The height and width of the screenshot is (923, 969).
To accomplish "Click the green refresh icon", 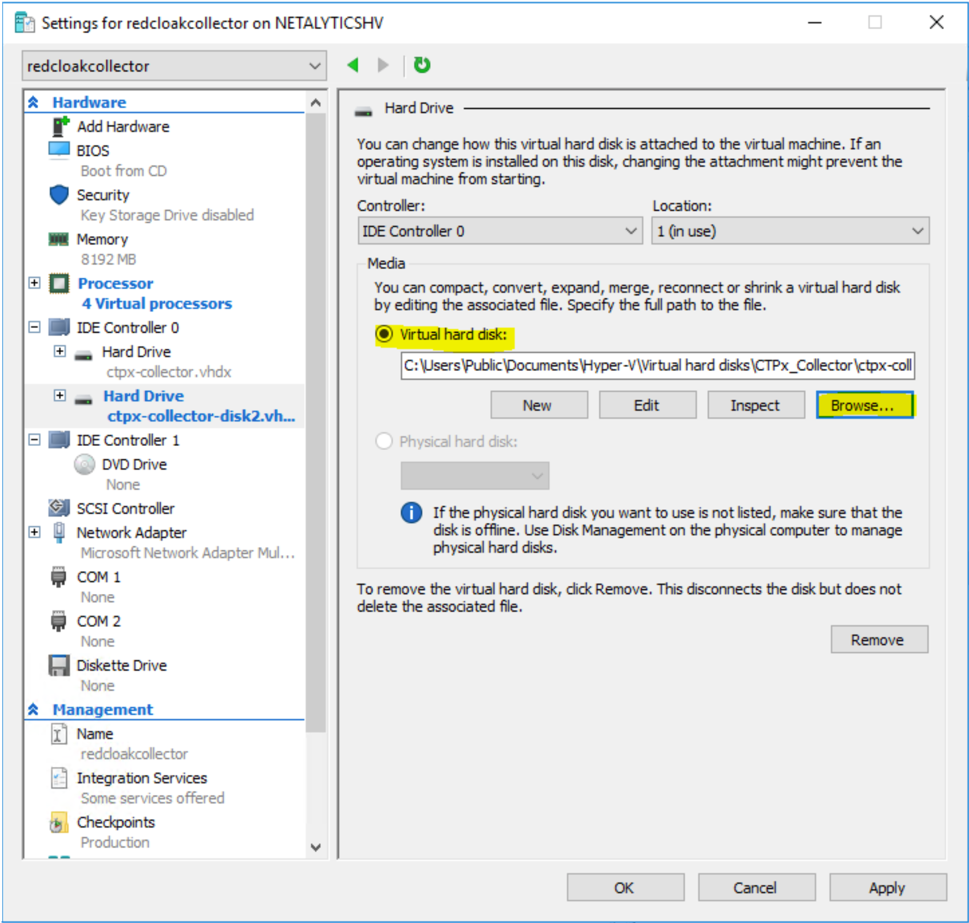I will pyautogui.click(x=422, y=64).
